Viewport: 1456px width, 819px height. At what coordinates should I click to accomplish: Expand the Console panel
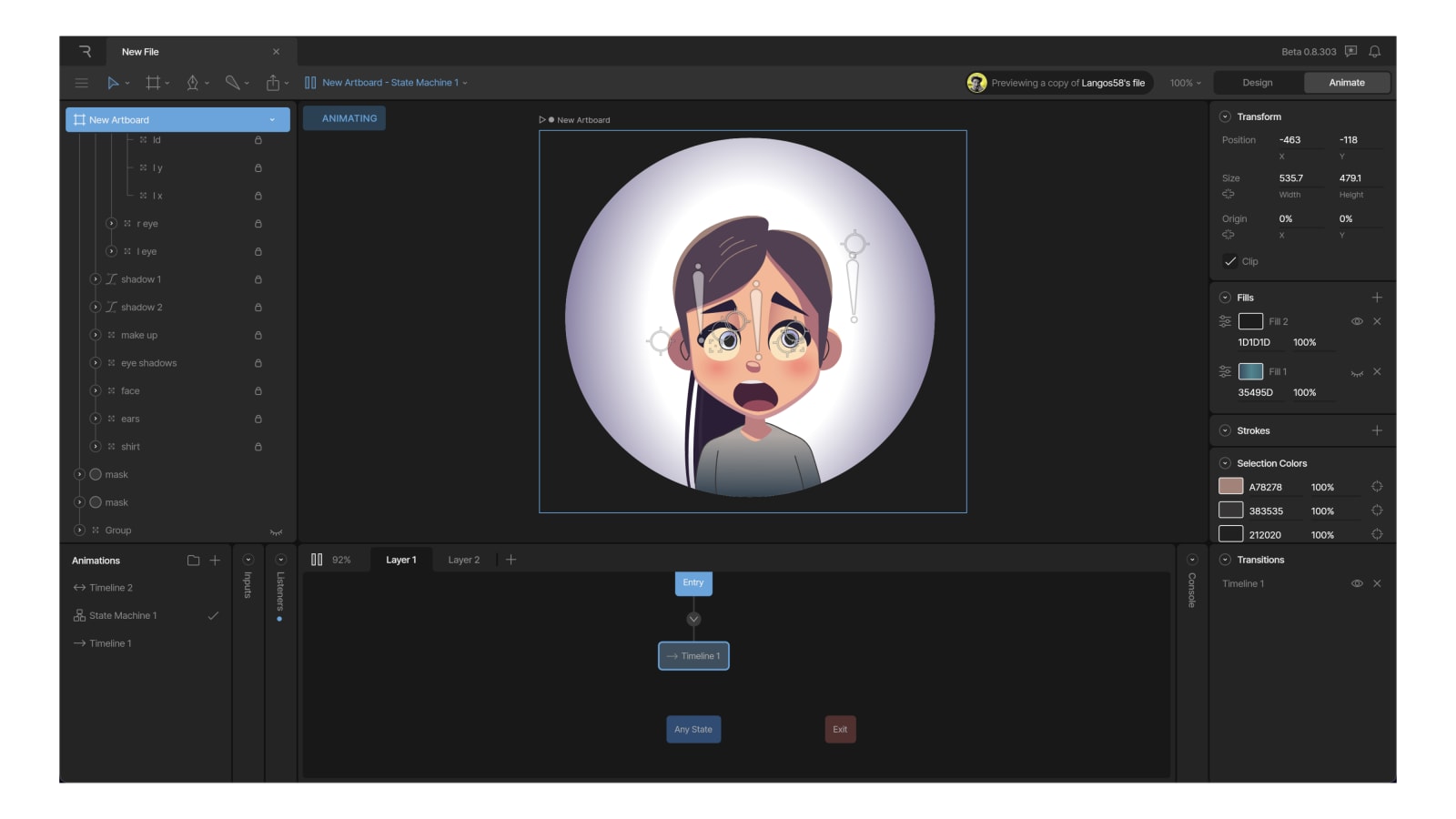[x=1192, y=560]
